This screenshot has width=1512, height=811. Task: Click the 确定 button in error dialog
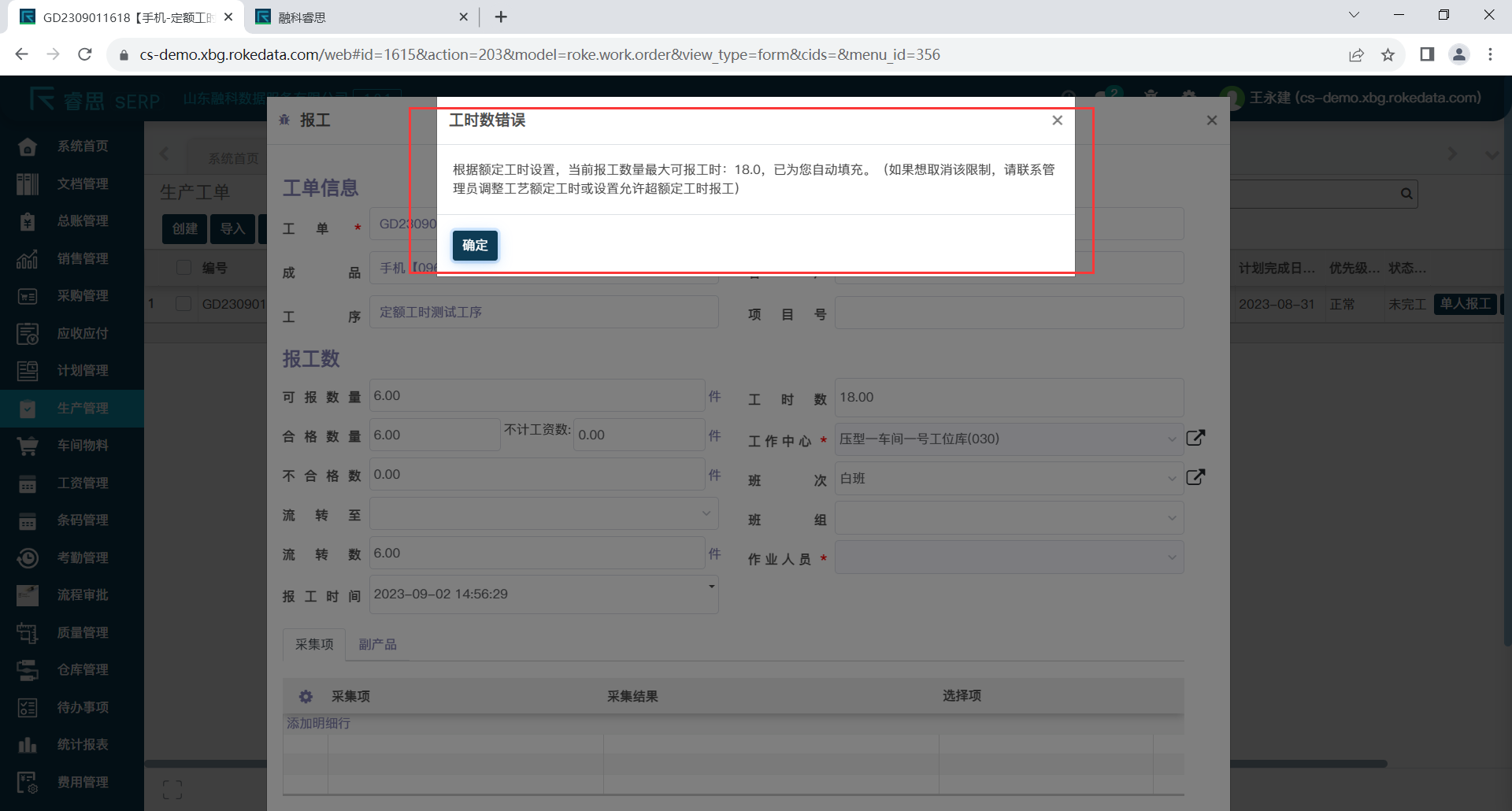(475, 246)
